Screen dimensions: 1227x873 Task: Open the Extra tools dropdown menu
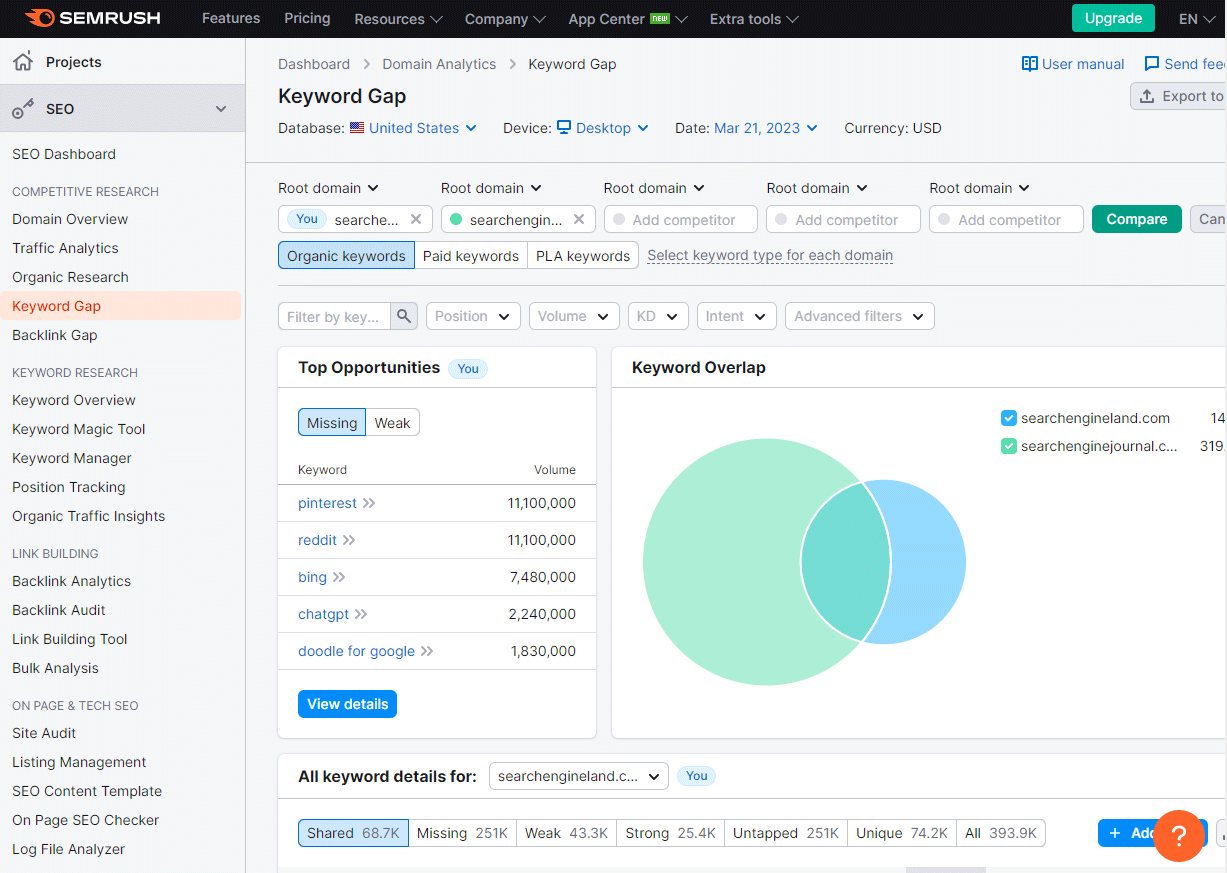coord(754,19)
